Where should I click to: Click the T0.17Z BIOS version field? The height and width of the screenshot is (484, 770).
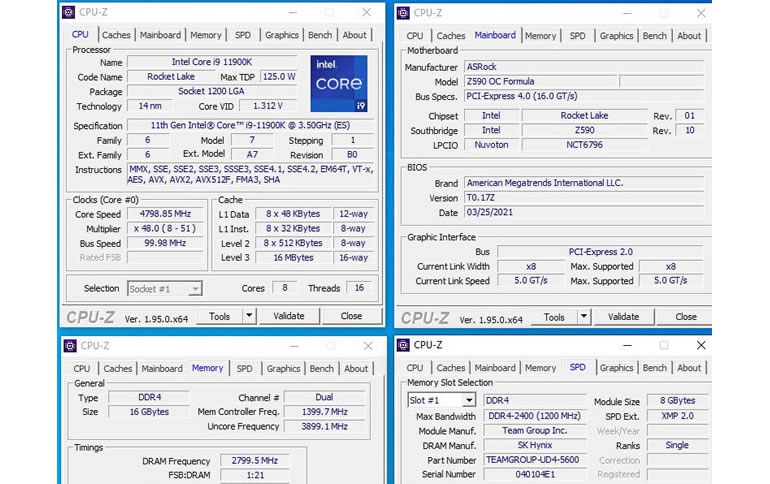tap(584, 198)
